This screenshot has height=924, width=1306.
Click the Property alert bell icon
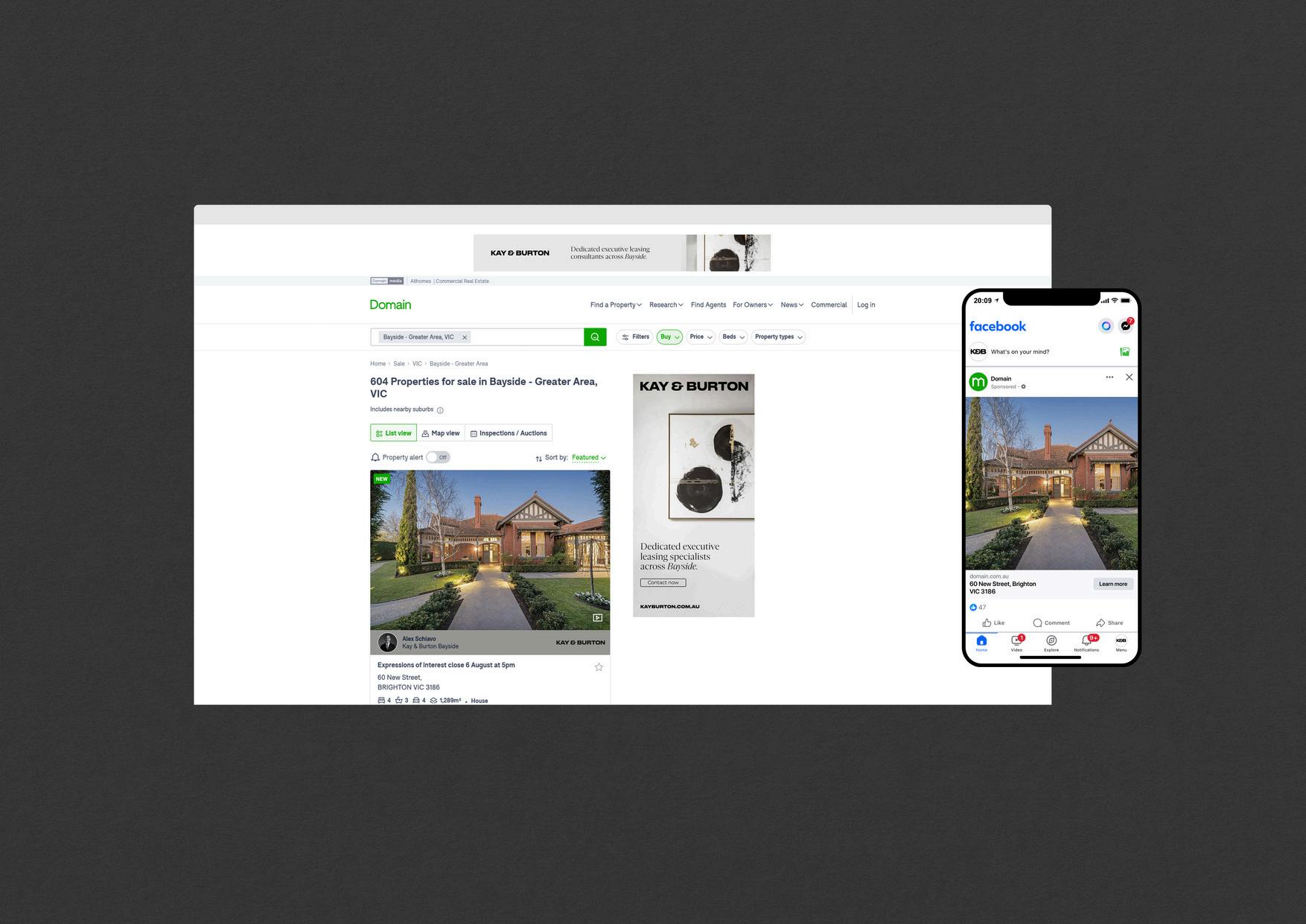[375, 457]
